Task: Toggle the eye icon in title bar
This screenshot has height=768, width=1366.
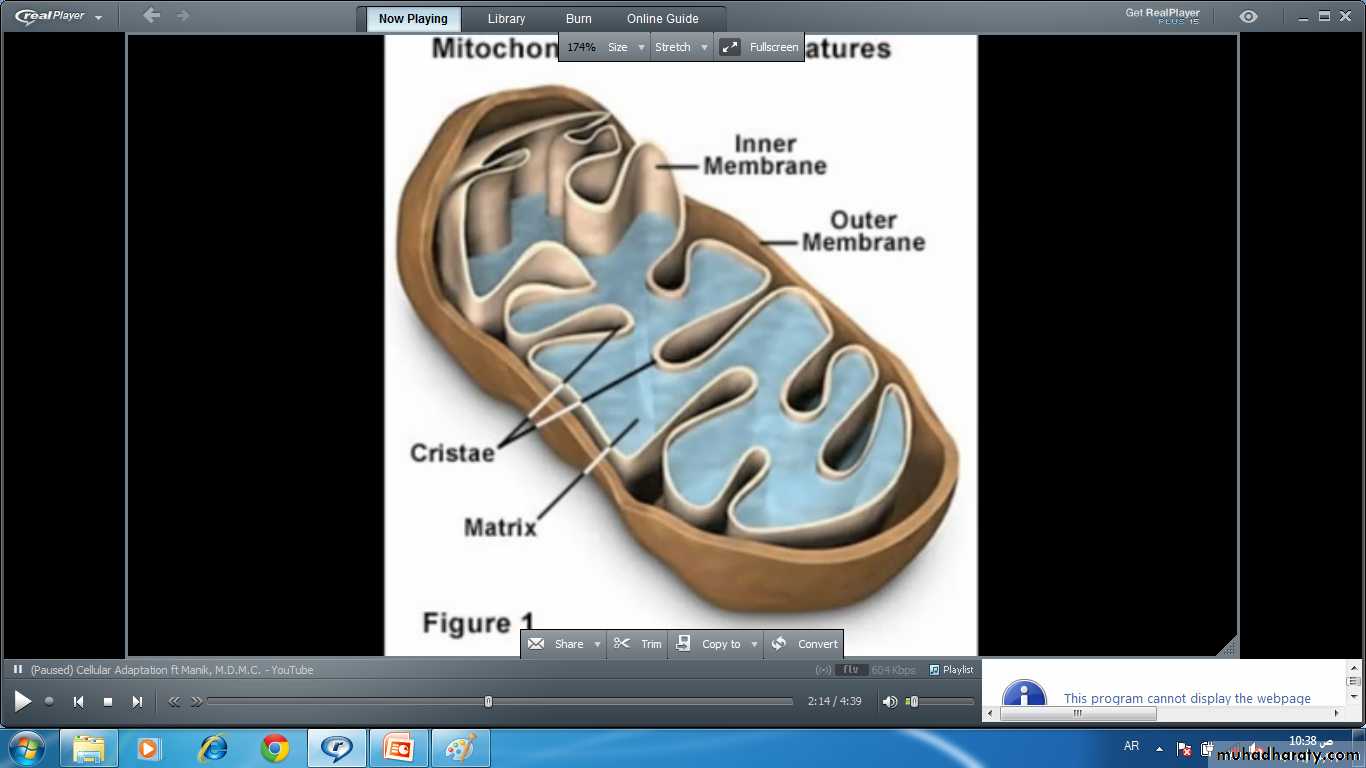Action: coord(1248,17)
